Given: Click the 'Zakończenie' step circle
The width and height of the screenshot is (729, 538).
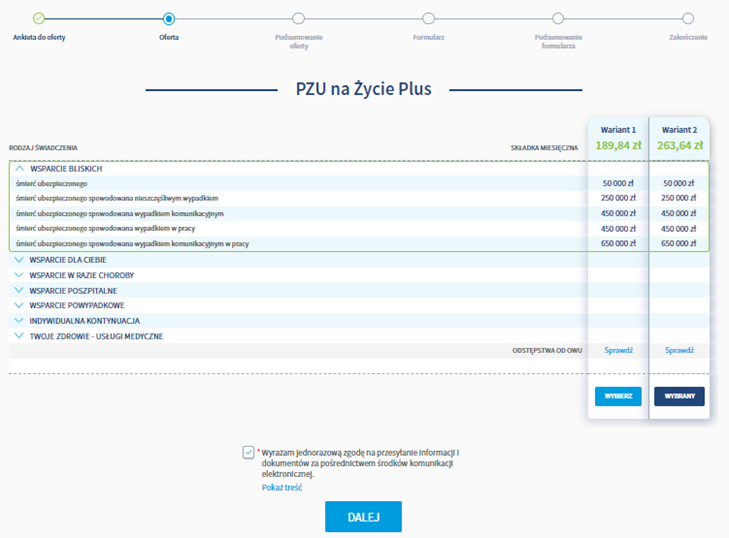Looking at the screenshot, I should click(688, 19).
